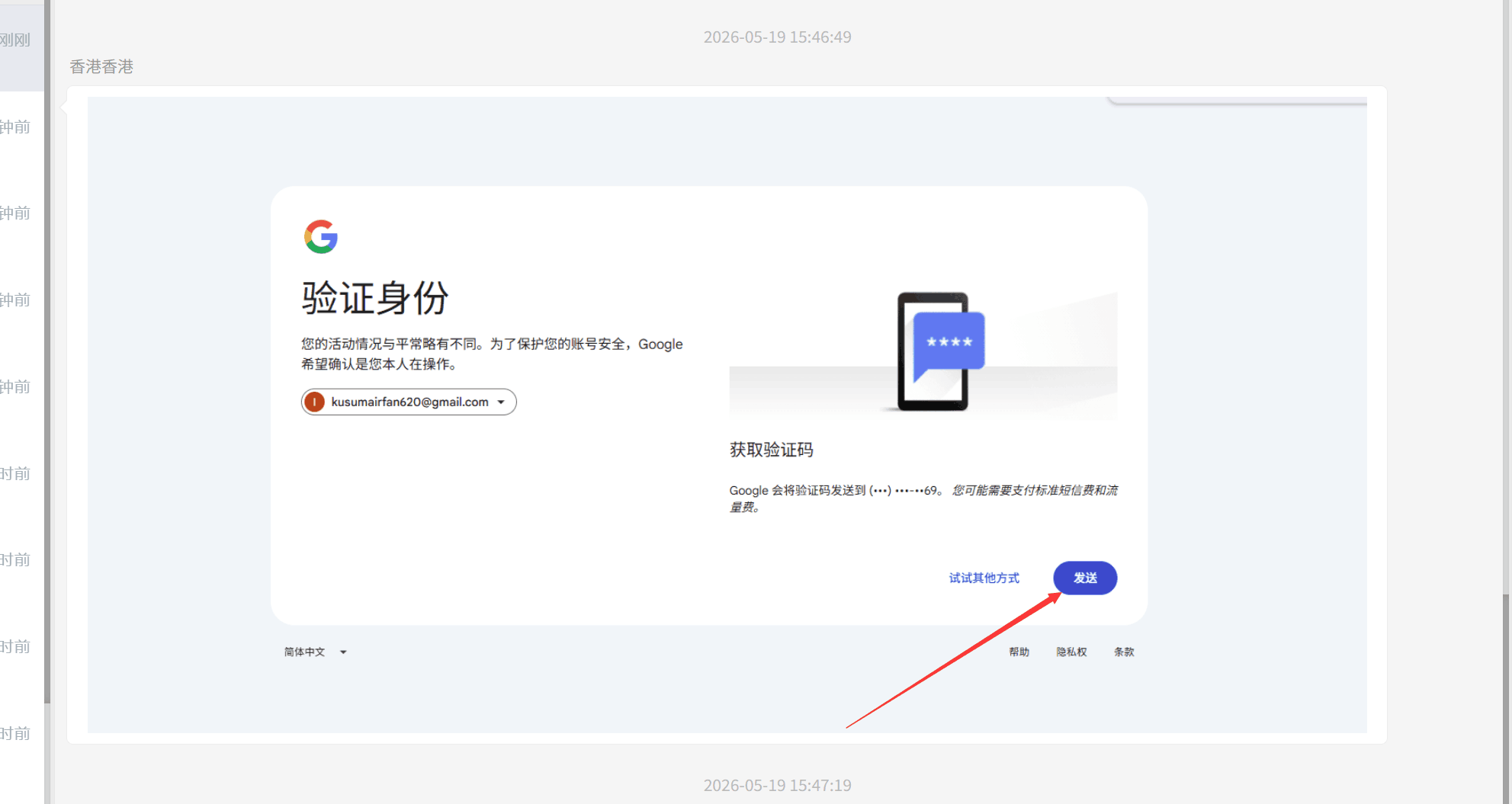Click the Google logo icon
Image resolution: width=1512 pixels, height=804 pixels.
point(321,237)
